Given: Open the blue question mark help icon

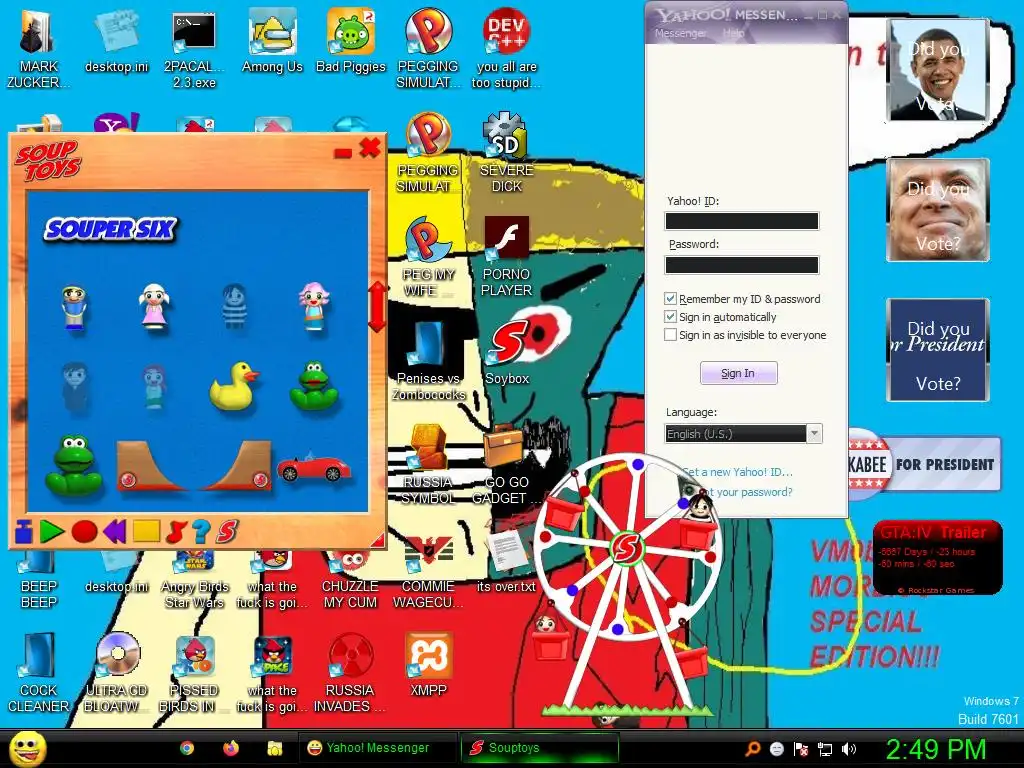Looking at the screenshot, I should (x=201, y=532).
